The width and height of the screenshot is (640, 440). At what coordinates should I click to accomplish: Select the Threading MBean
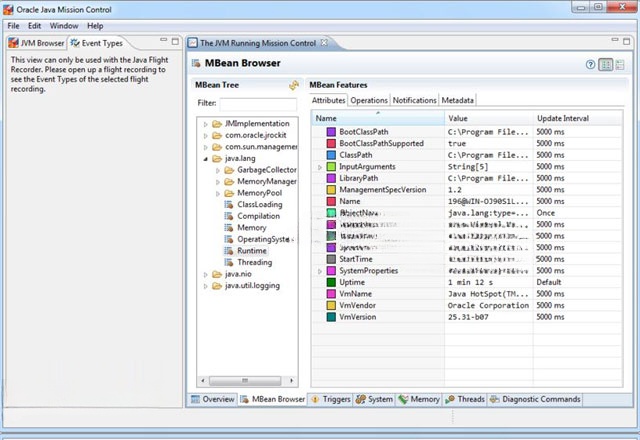pos(255,262)
